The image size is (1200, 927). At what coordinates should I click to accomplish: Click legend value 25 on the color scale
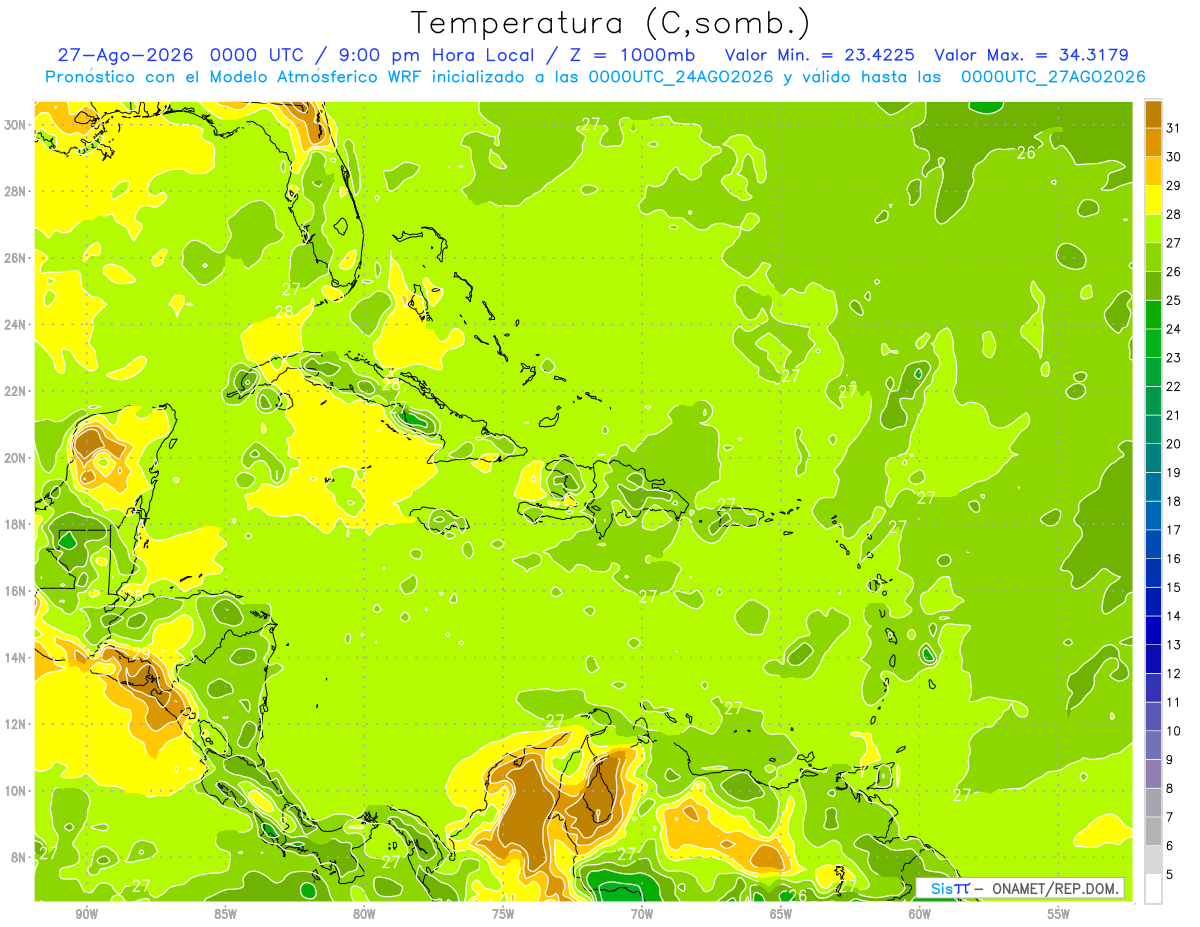pos(1174,300)
